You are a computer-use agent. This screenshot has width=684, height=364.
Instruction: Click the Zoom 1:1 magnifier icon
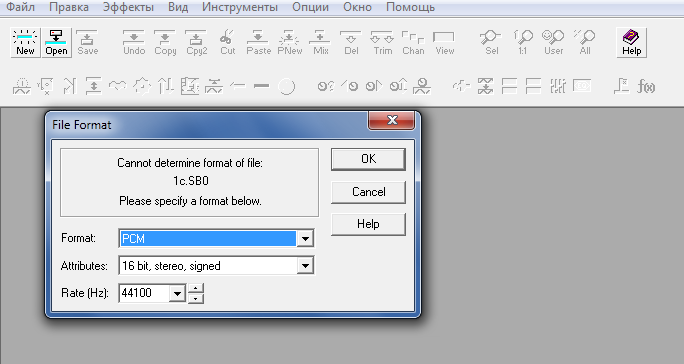tap(523, 42)
